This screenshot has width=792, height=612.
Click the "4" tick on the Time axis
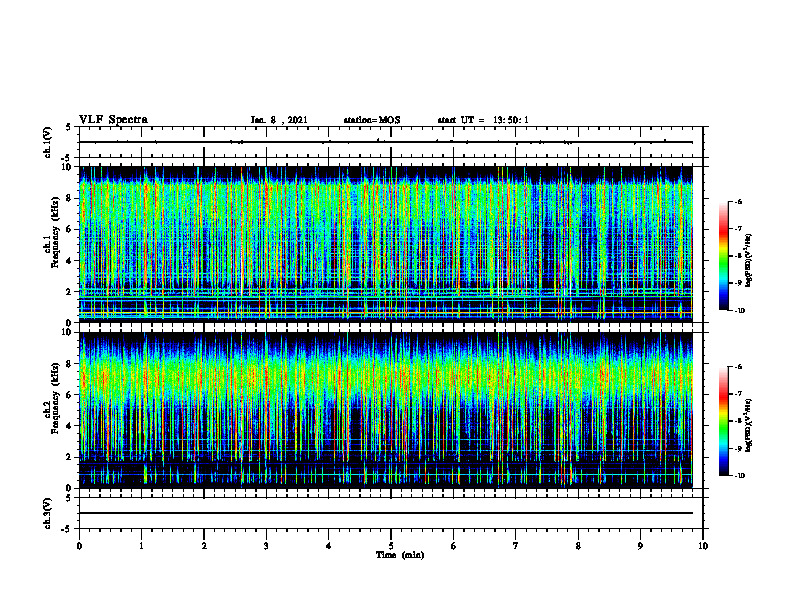pyautogui.click(x=329, y=546)
